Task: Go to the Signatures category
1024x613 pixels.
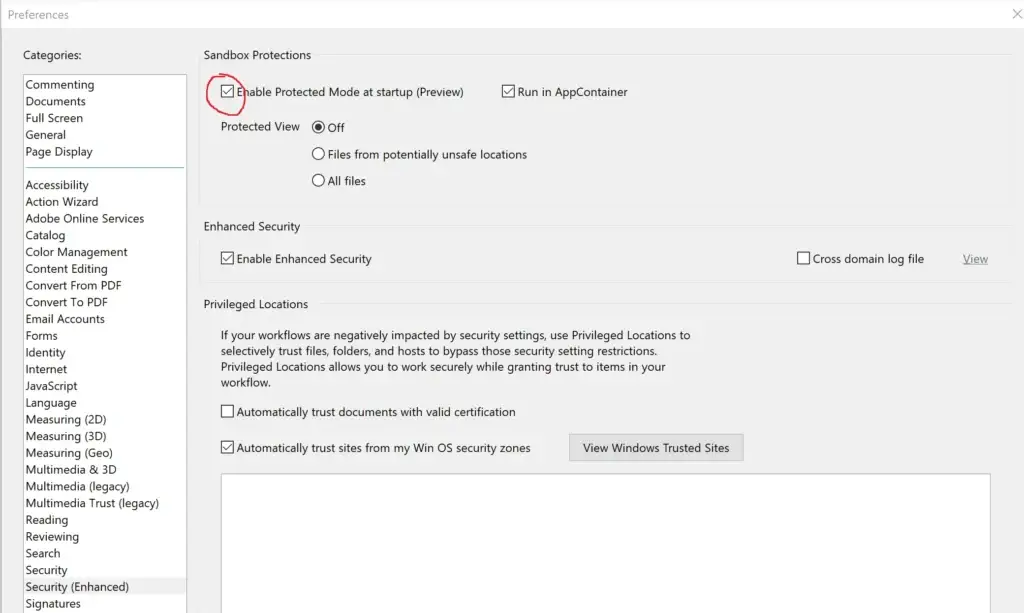Action: pyautogui.click(x=53, y=604)
